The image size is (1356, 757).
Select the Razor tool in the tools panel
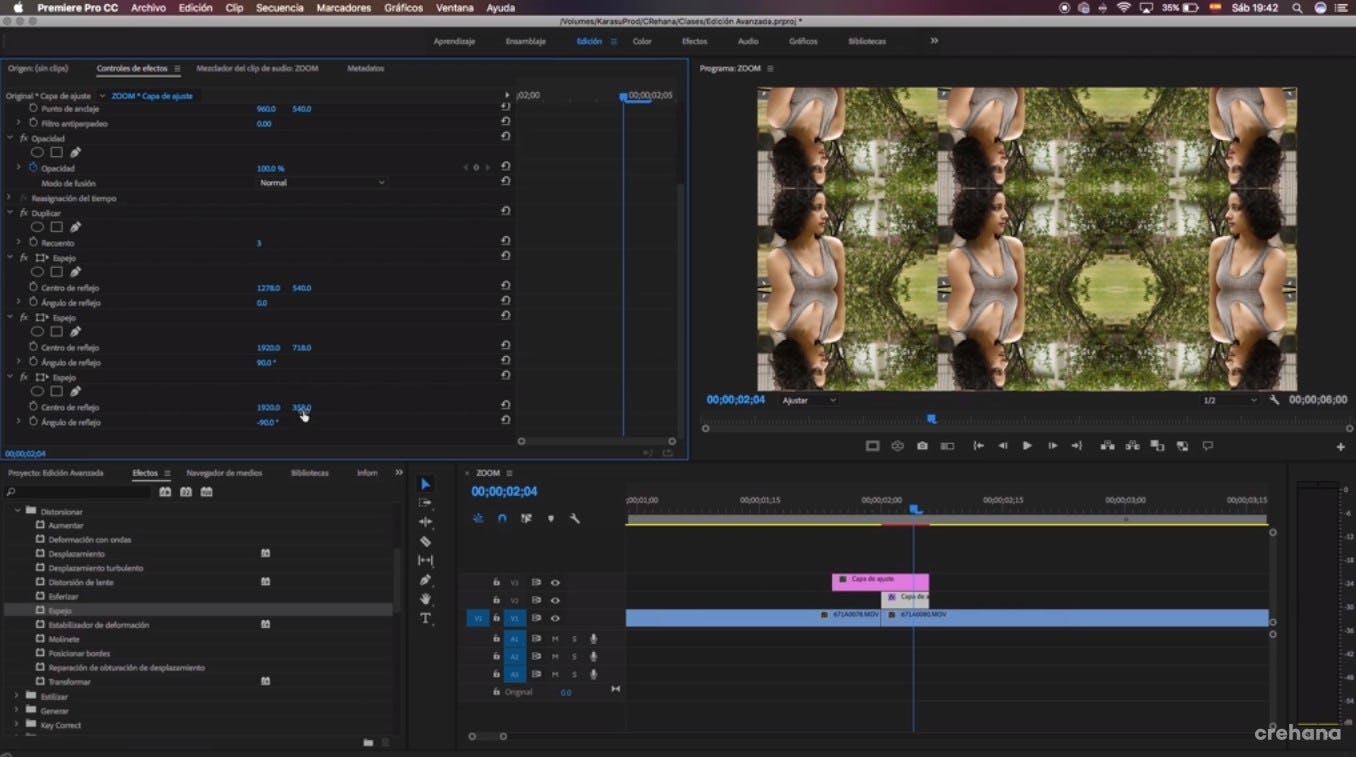[425, 541]
